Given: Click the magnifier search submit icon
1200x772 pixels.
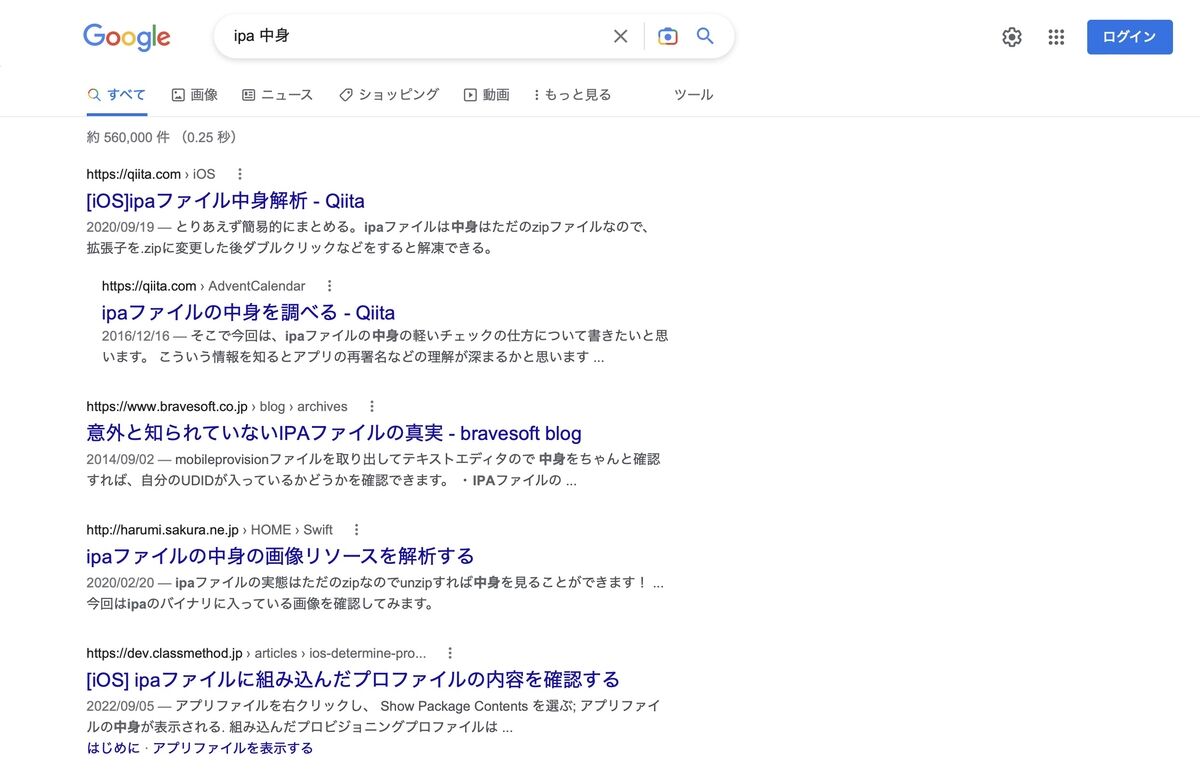Looking at the screenshot, I should (705, 36).
